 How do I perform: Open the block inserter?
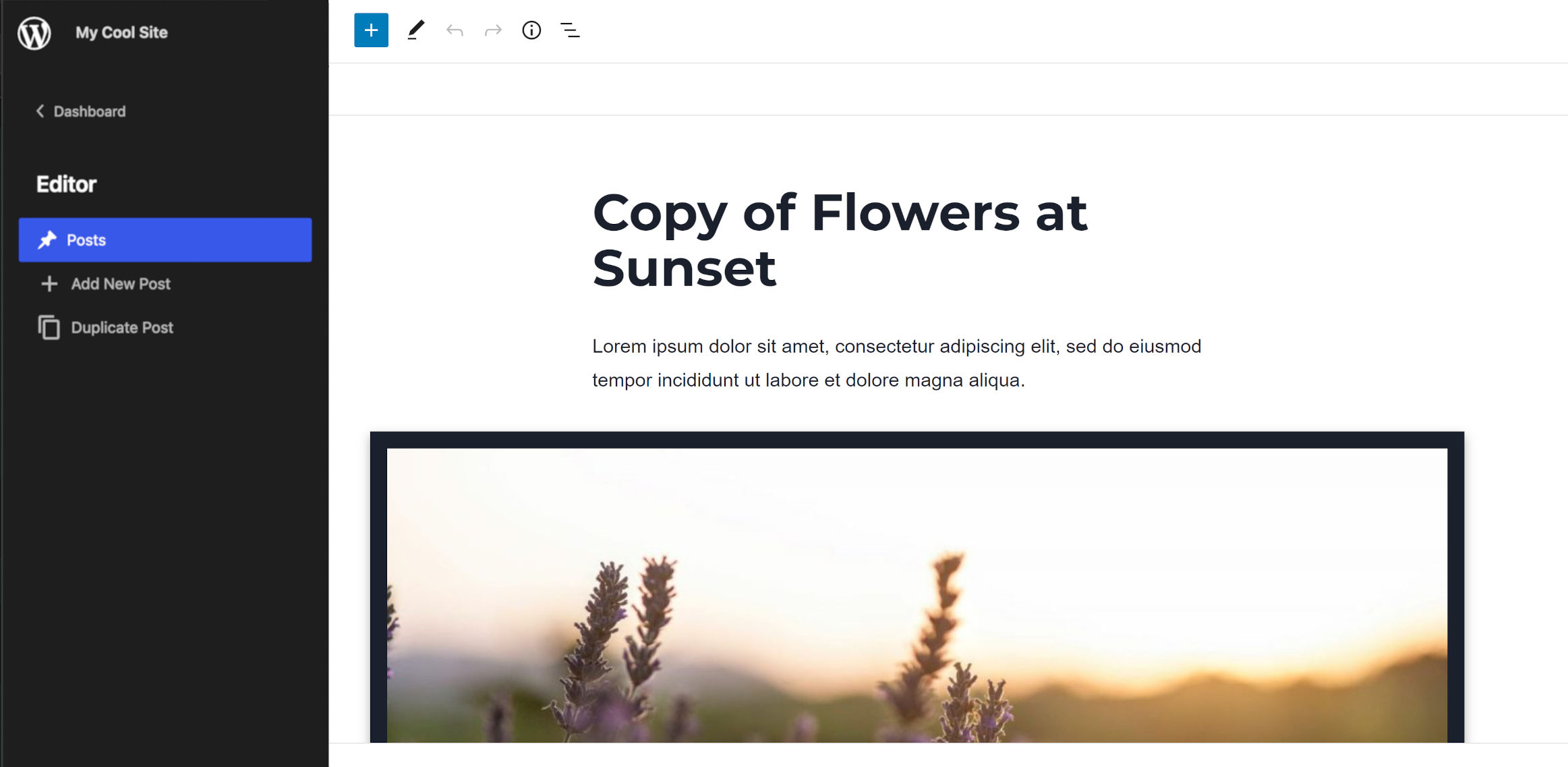370,30
